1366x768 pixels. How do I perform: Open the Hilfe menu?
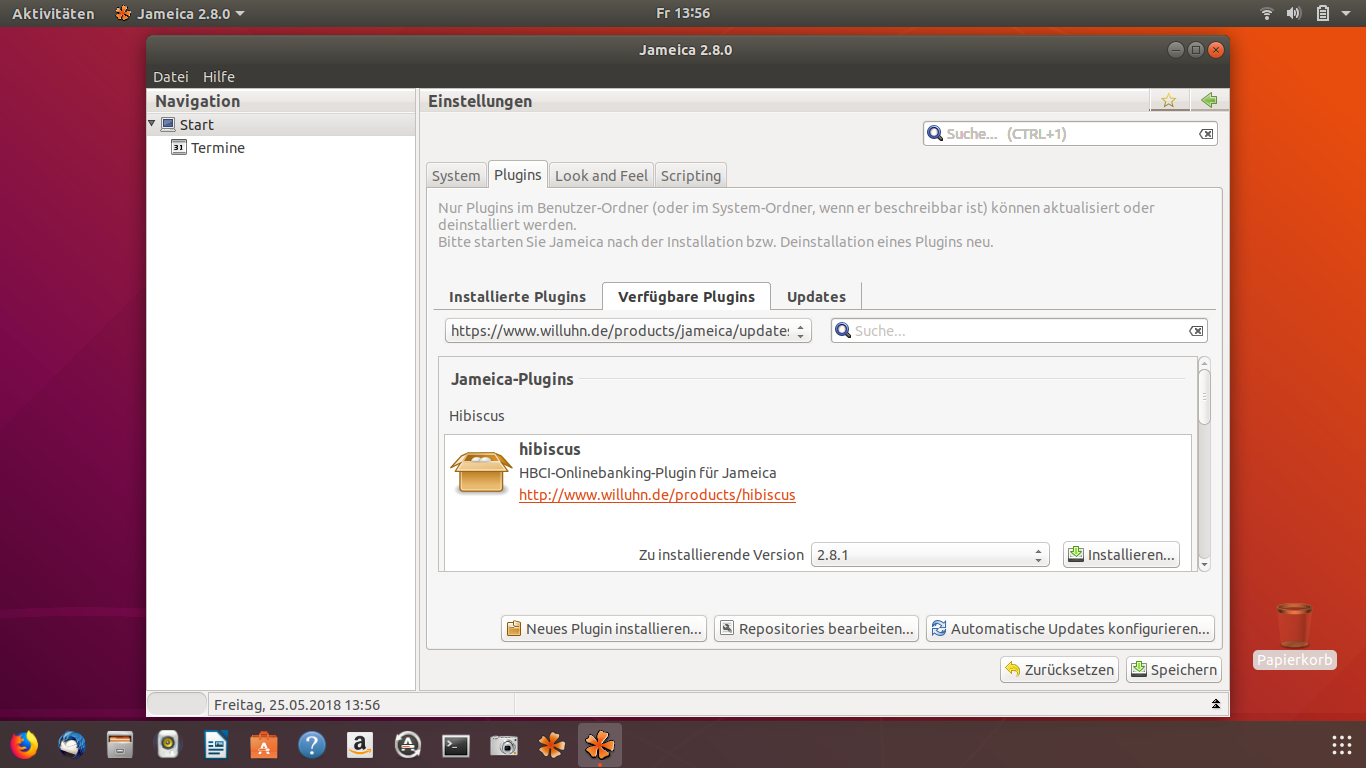[219, 77]
